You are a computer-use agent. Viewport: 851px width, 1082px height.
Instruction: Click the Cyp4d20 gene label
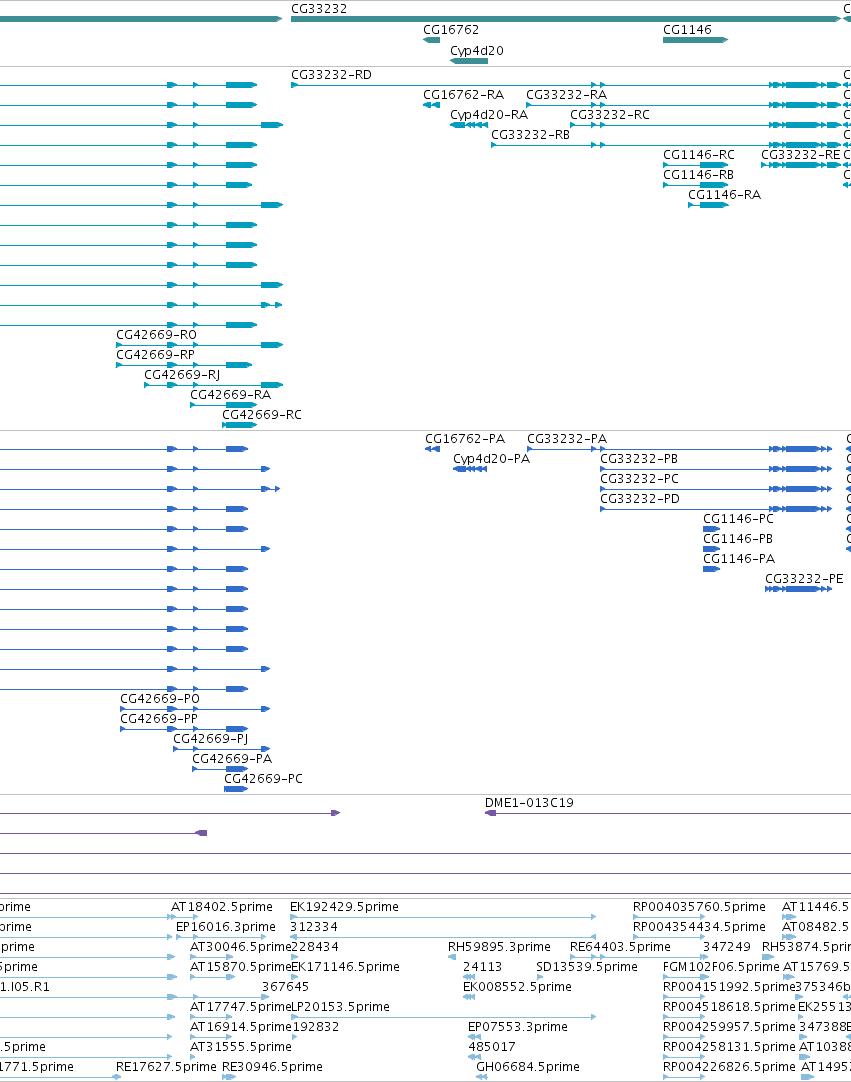pos(476,51)
